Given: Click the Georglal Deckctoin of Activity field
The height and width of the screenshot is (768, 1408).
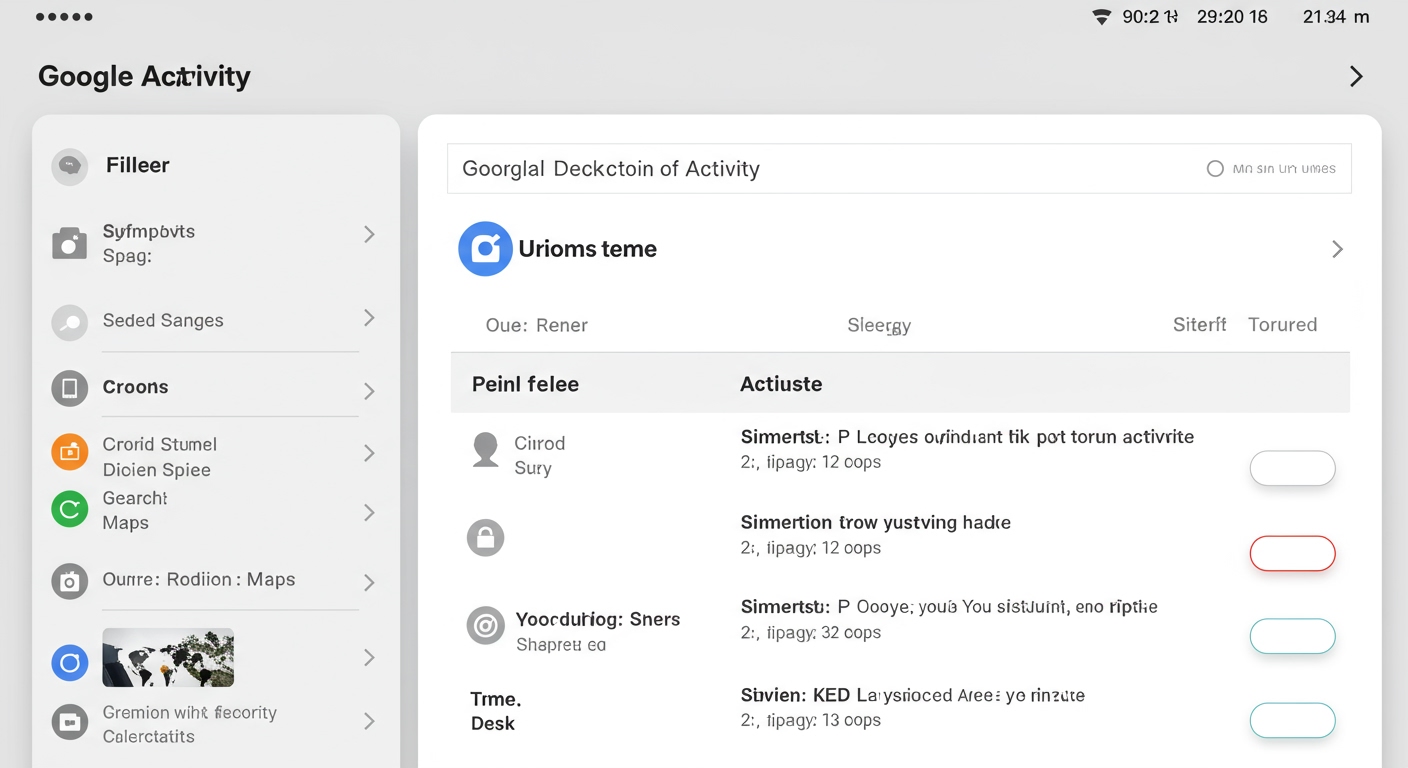Looking at the screenshot, I should pyautogui.click(x=899, y=169).
